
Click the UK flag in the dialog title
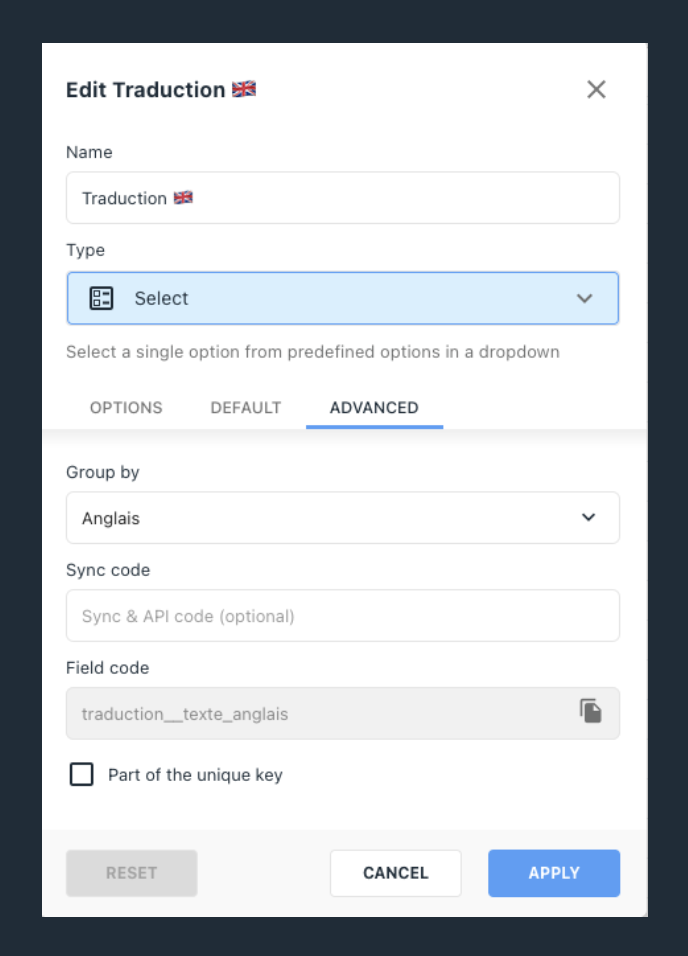pos(244,90)
